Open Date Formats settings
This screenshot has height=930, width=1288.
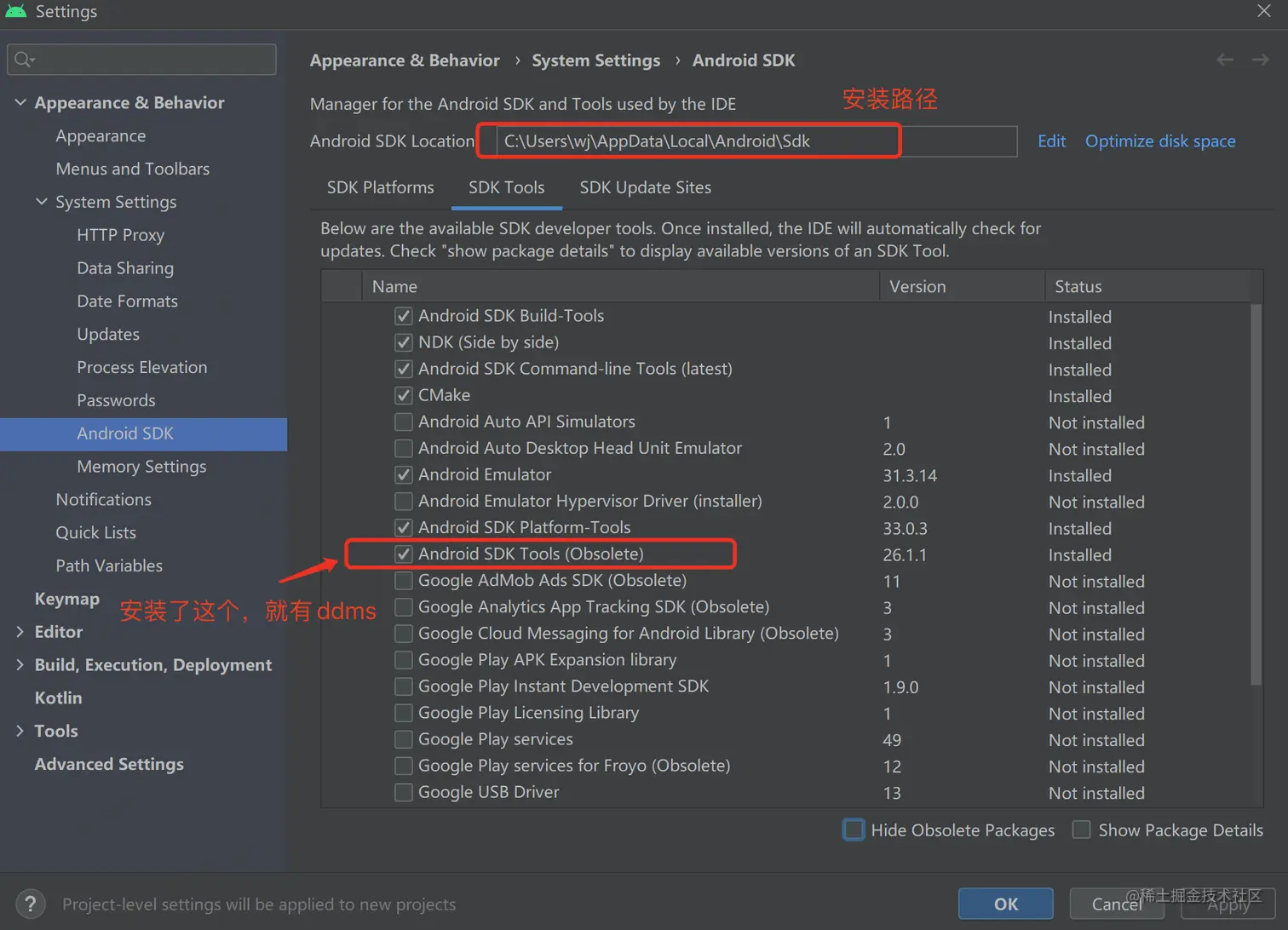(x=127, y=301)
